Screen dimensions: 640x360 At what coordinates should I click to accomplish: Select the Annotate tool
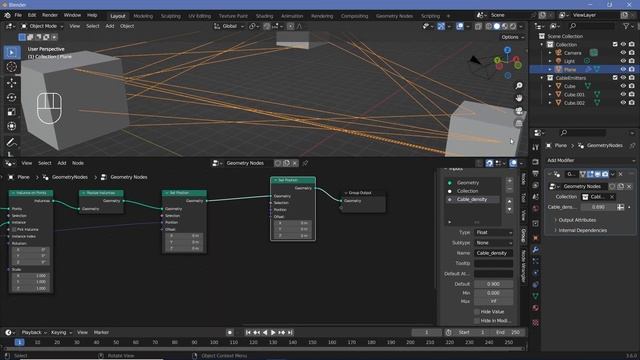(11, 142)
